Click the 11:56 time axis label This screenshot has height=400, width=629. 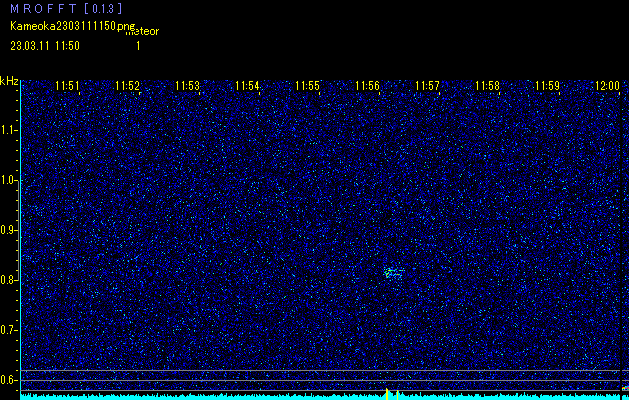(367, 86)
